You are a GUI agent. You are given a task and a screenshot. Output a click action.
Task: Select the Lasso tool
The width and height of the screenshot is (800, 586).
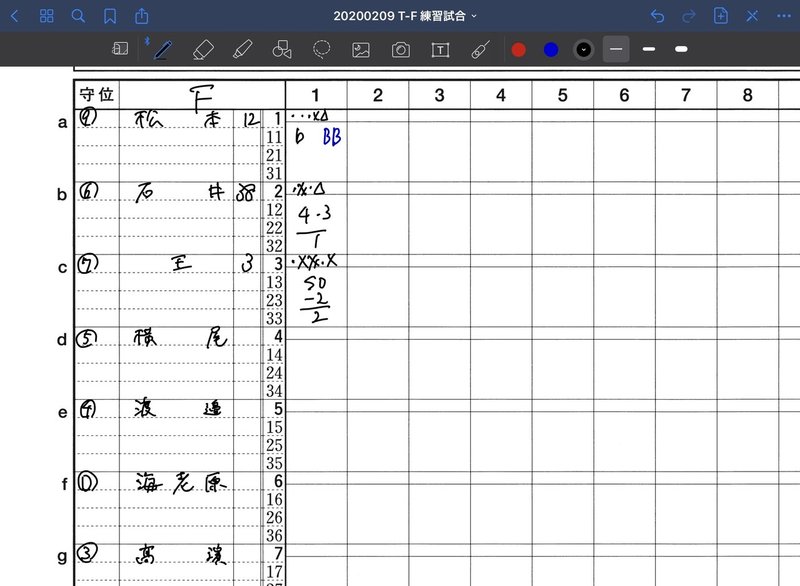pos(321,49)
